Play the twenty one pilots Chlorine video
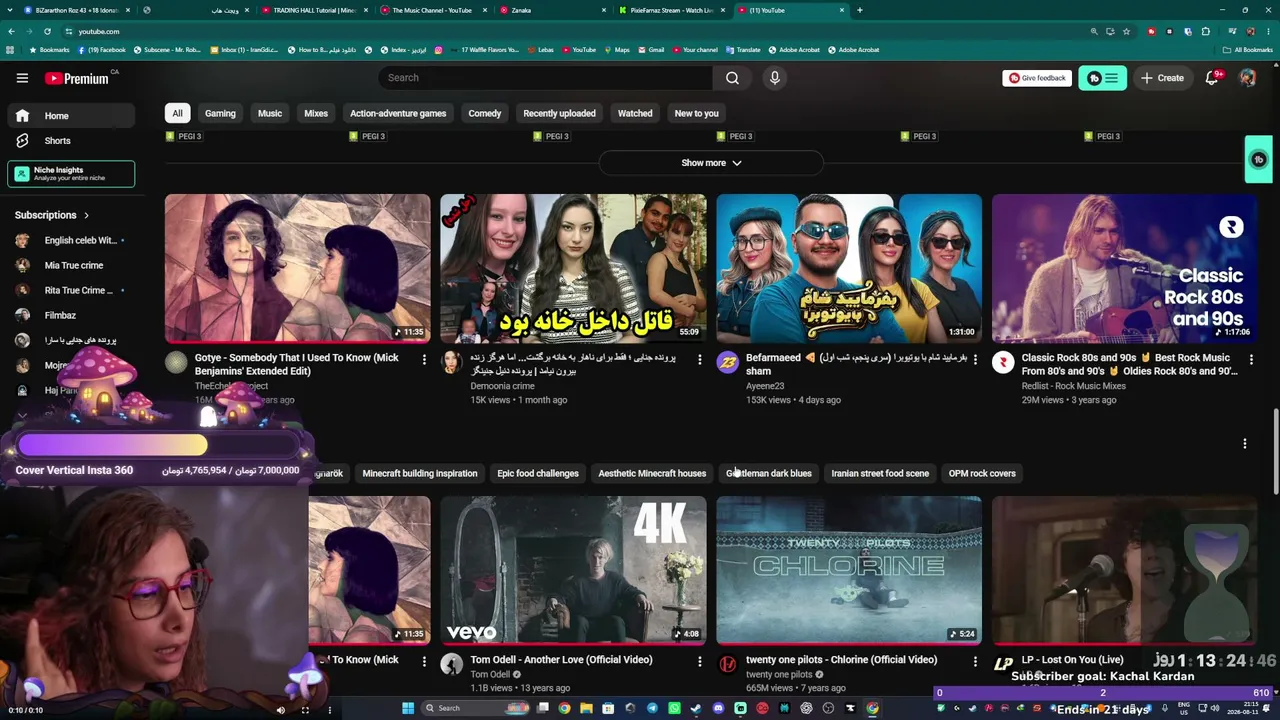Viewport: 1280px width, 720px height. click(849, 570)
